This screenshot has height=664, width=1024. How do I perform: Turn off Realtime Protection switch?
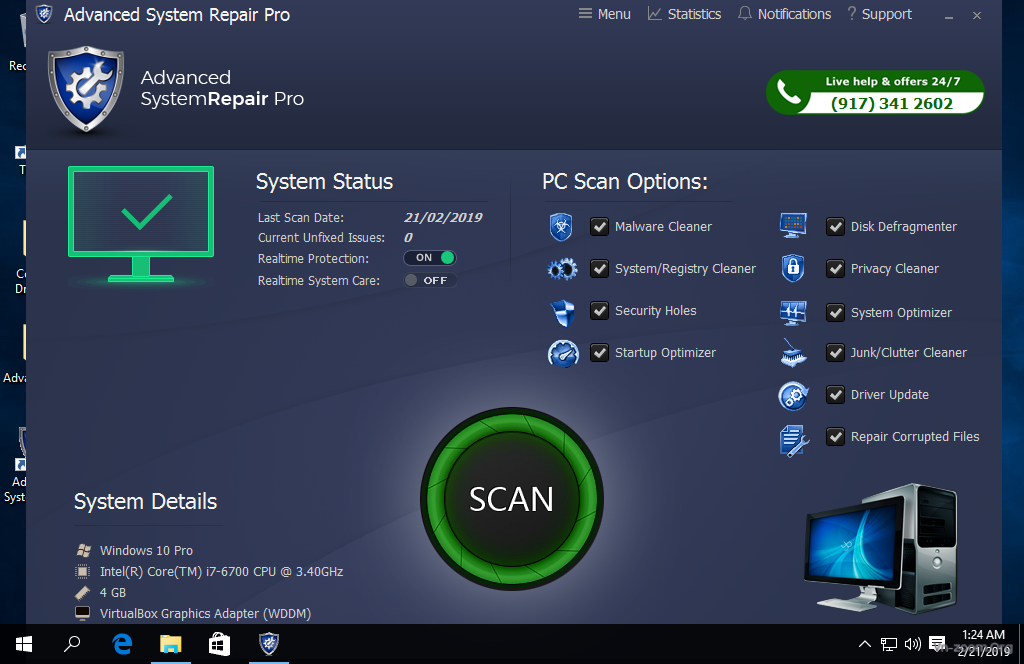(430, 258)
